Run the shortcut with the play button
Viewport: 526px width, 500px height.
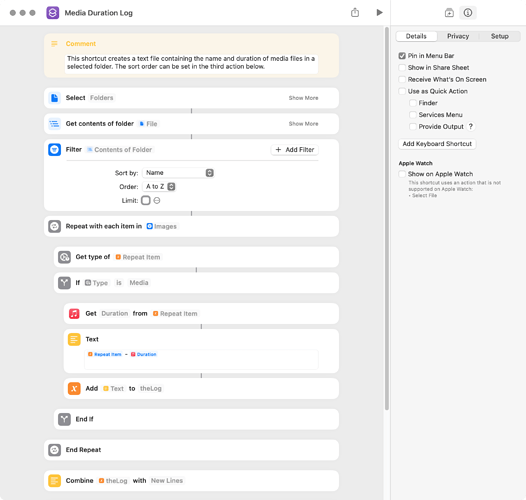[x=379, y=13]
